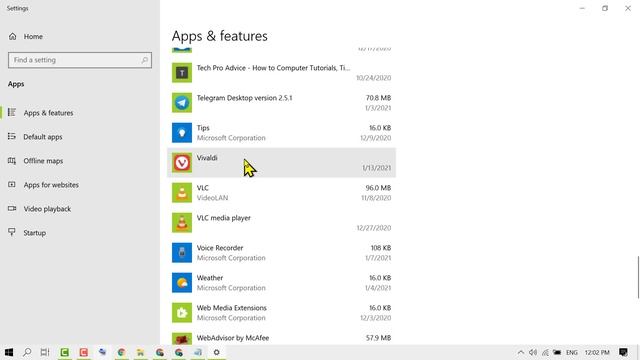Open the battery icon in system tray
Viewport: 640px width, 360px height.
click(557, 352)
